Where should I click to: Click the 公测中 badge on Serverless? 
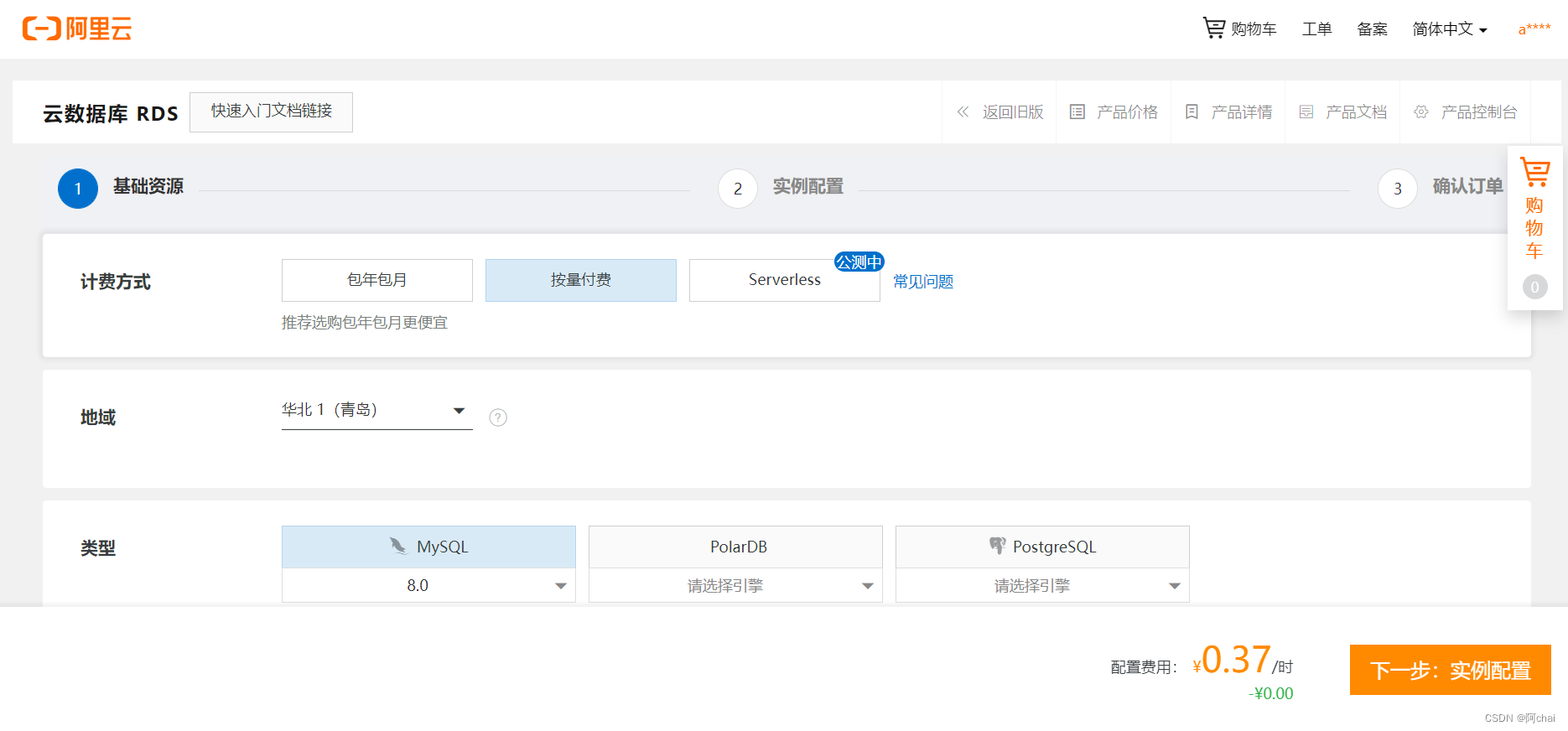pyautogui.click(x=859, y=262)
